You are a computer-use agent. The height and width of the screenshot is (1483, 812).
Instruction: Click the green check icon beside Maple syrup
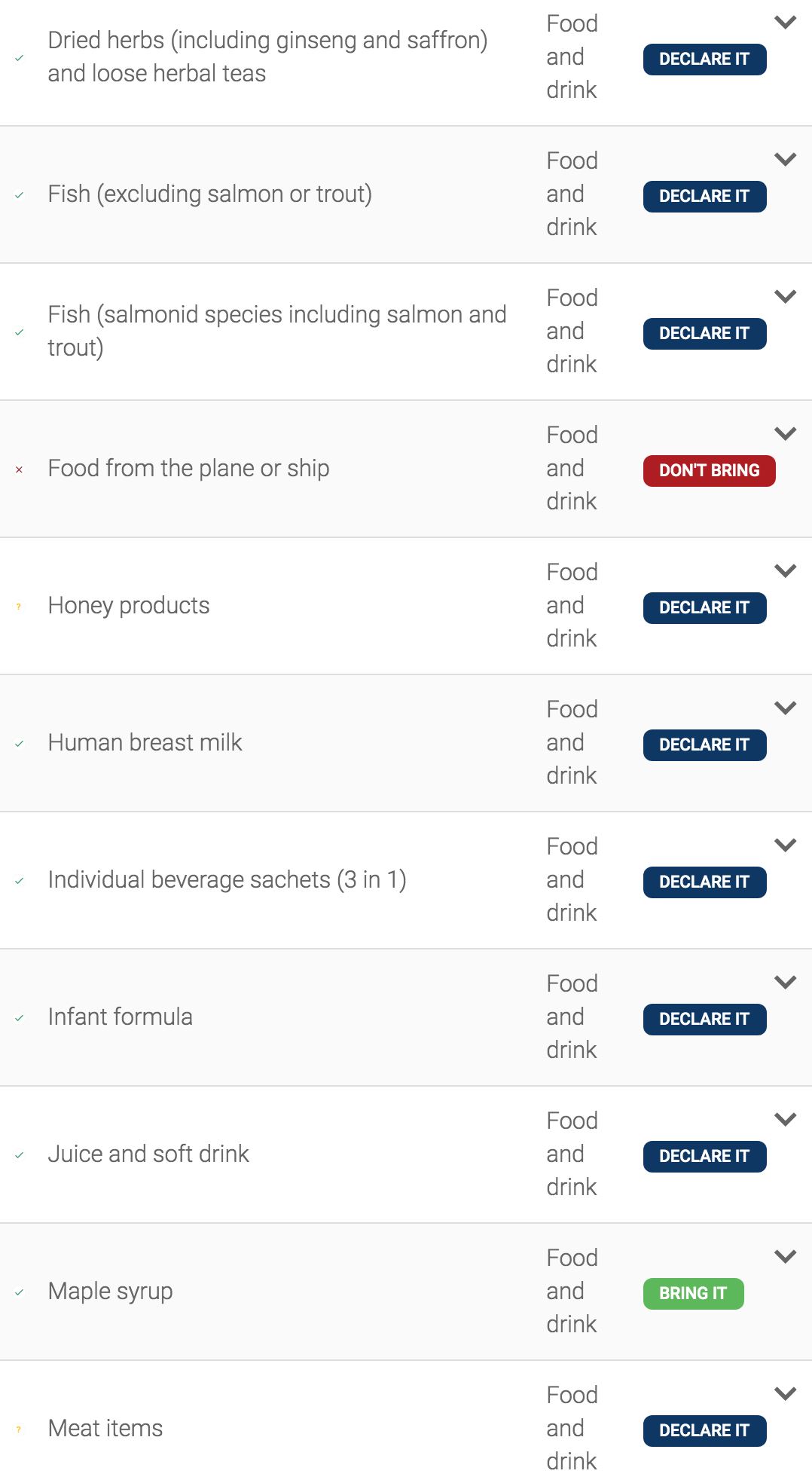20,1292
